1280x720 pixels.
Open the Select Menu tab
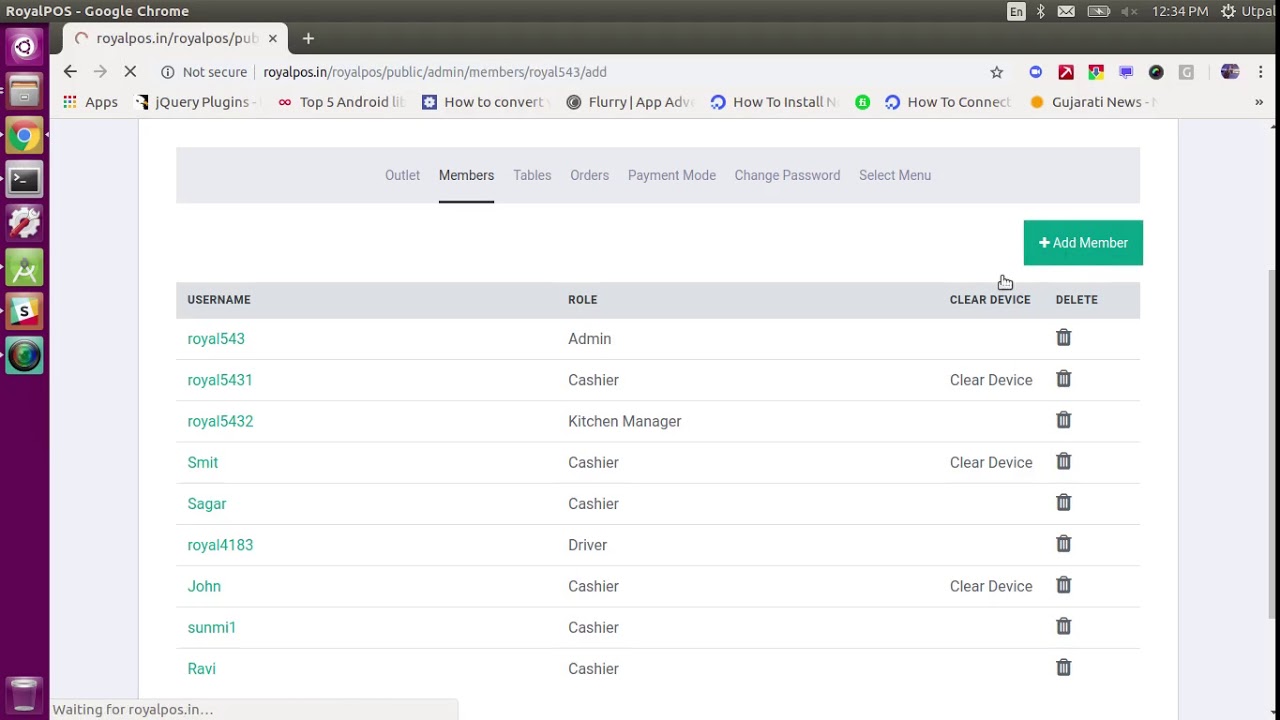pos(895,175)
